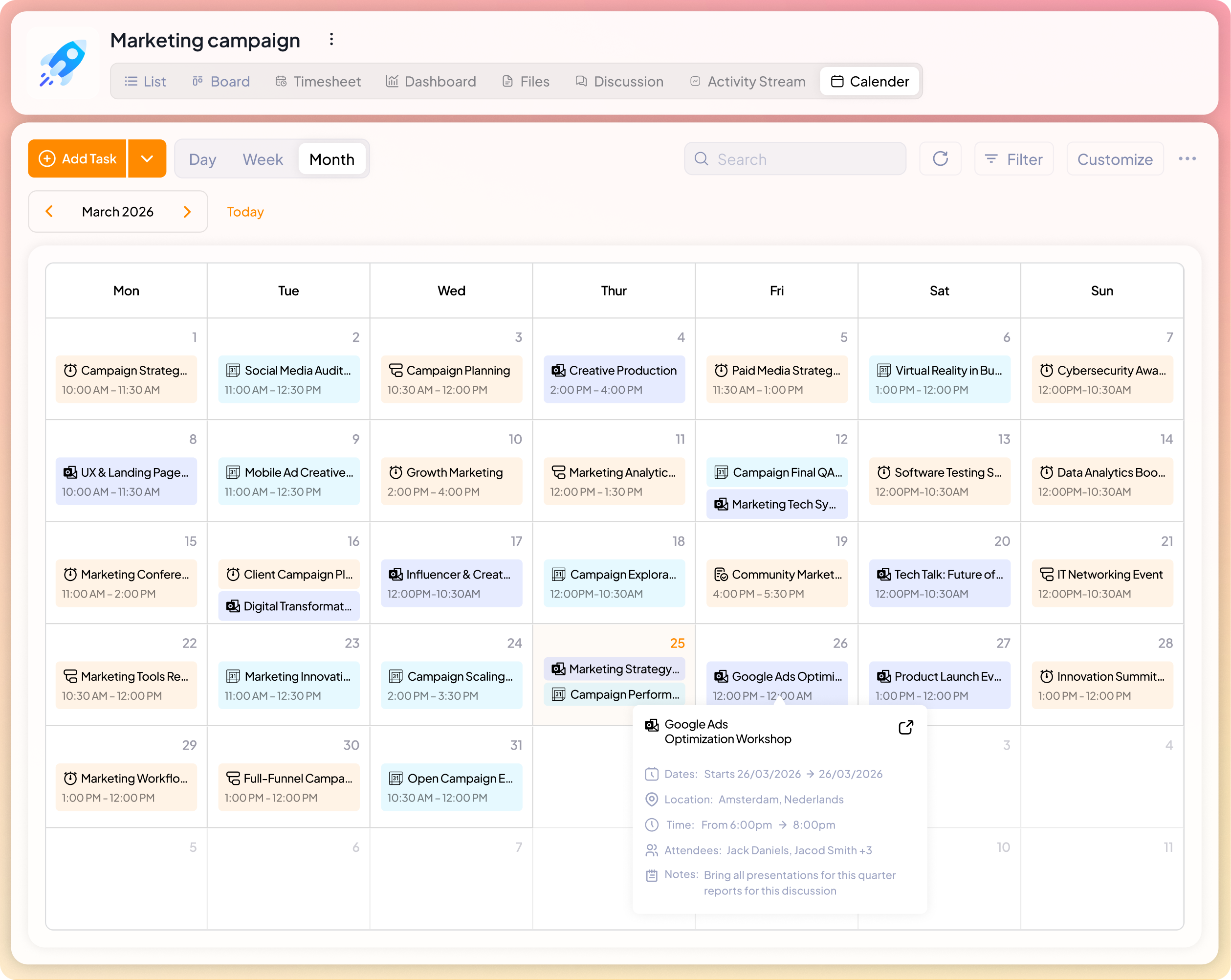Screen dimensions: 1231x980
Task: Open the Influencer & Creat... event
Action: click(451, 583)
